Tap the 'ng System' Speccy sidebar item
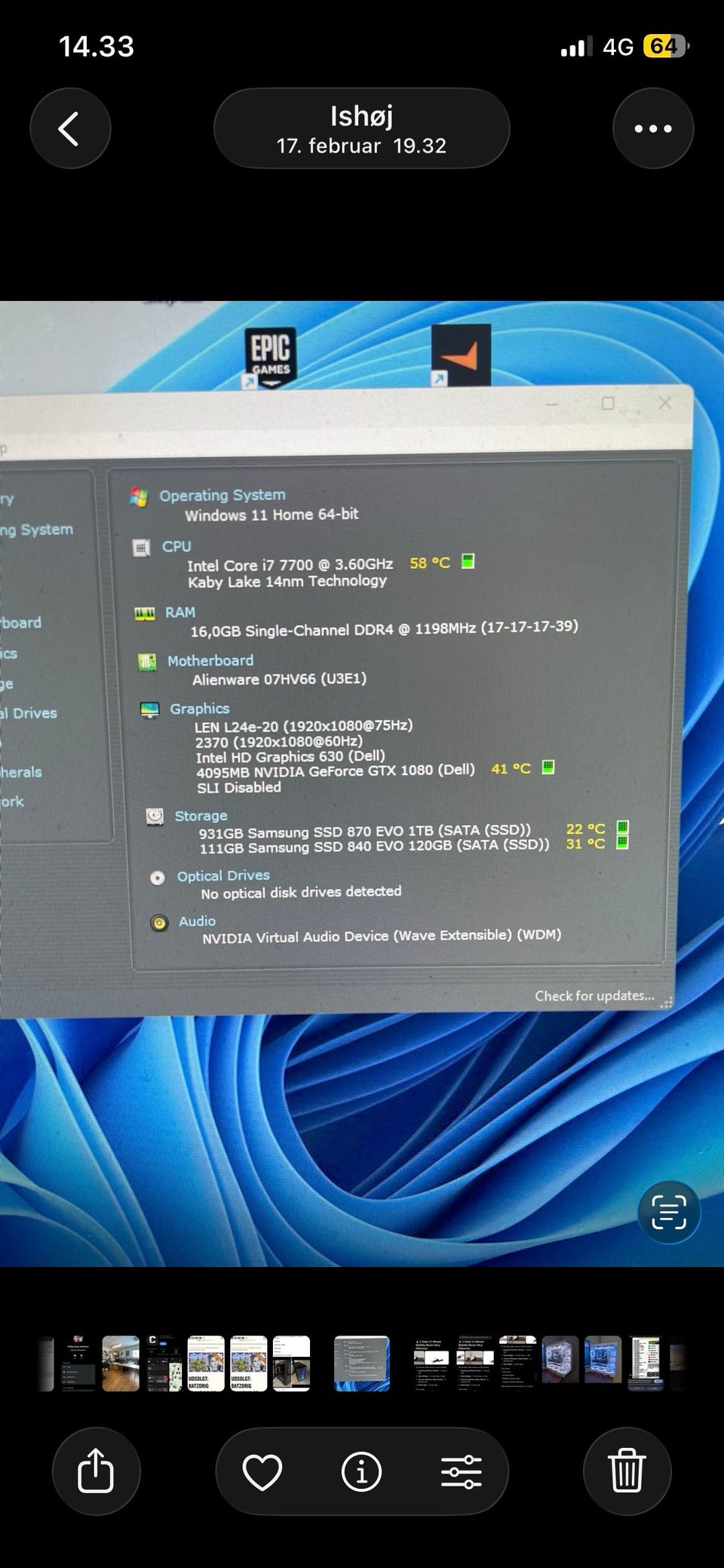This screenshot has width=724, height=1568. (36, 530)
